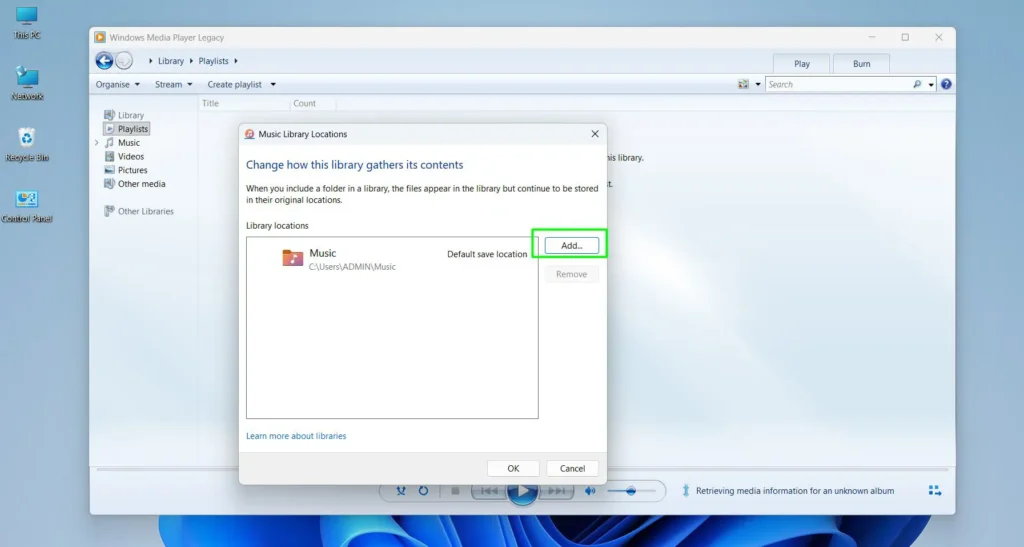This screenshot has height=547, width=1024.
Task: Click the arrow before Library breadcrumb
Action: (151, 61)
